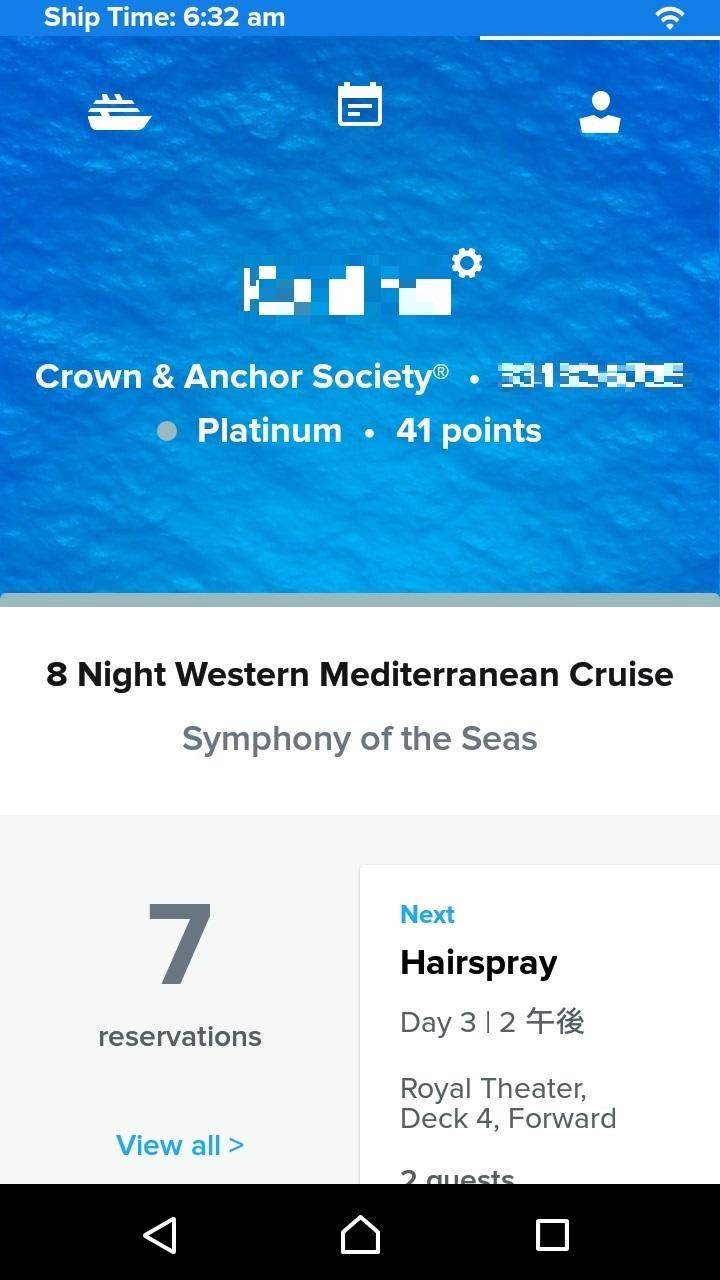Tap the 41 points text
720x1280 pixels.
pyautogui.click(x=469, y=431)
